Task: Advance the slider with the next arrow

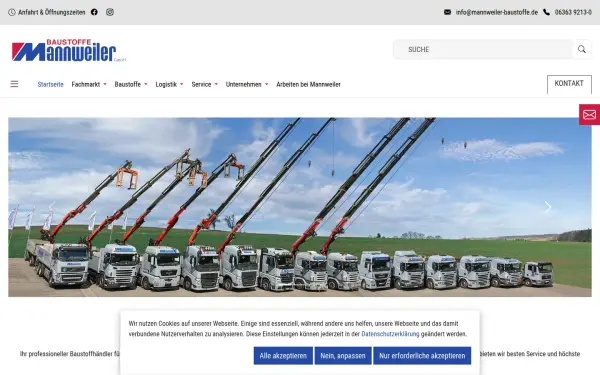Action: (548, 207)
